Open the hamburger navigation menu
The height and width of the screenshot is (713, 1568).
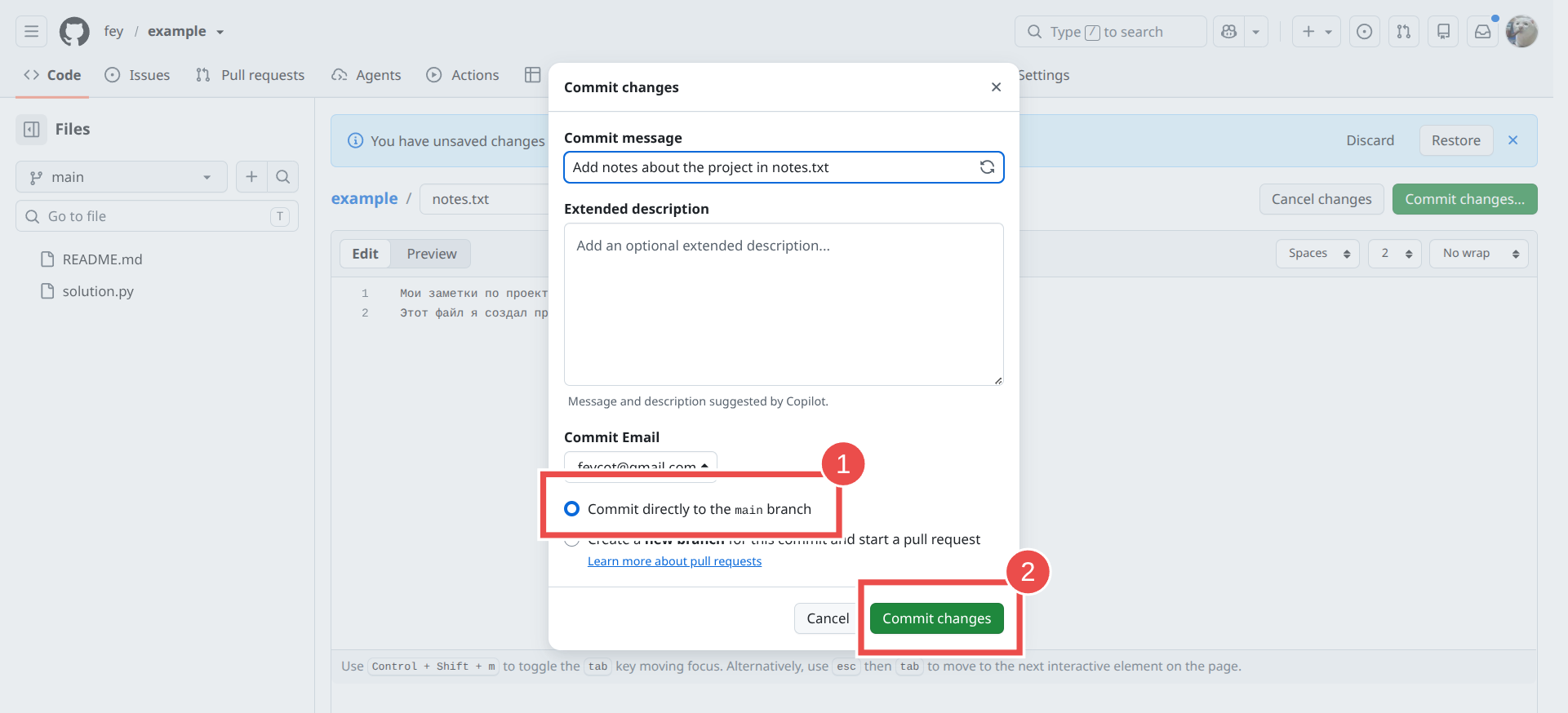point(31,32)
